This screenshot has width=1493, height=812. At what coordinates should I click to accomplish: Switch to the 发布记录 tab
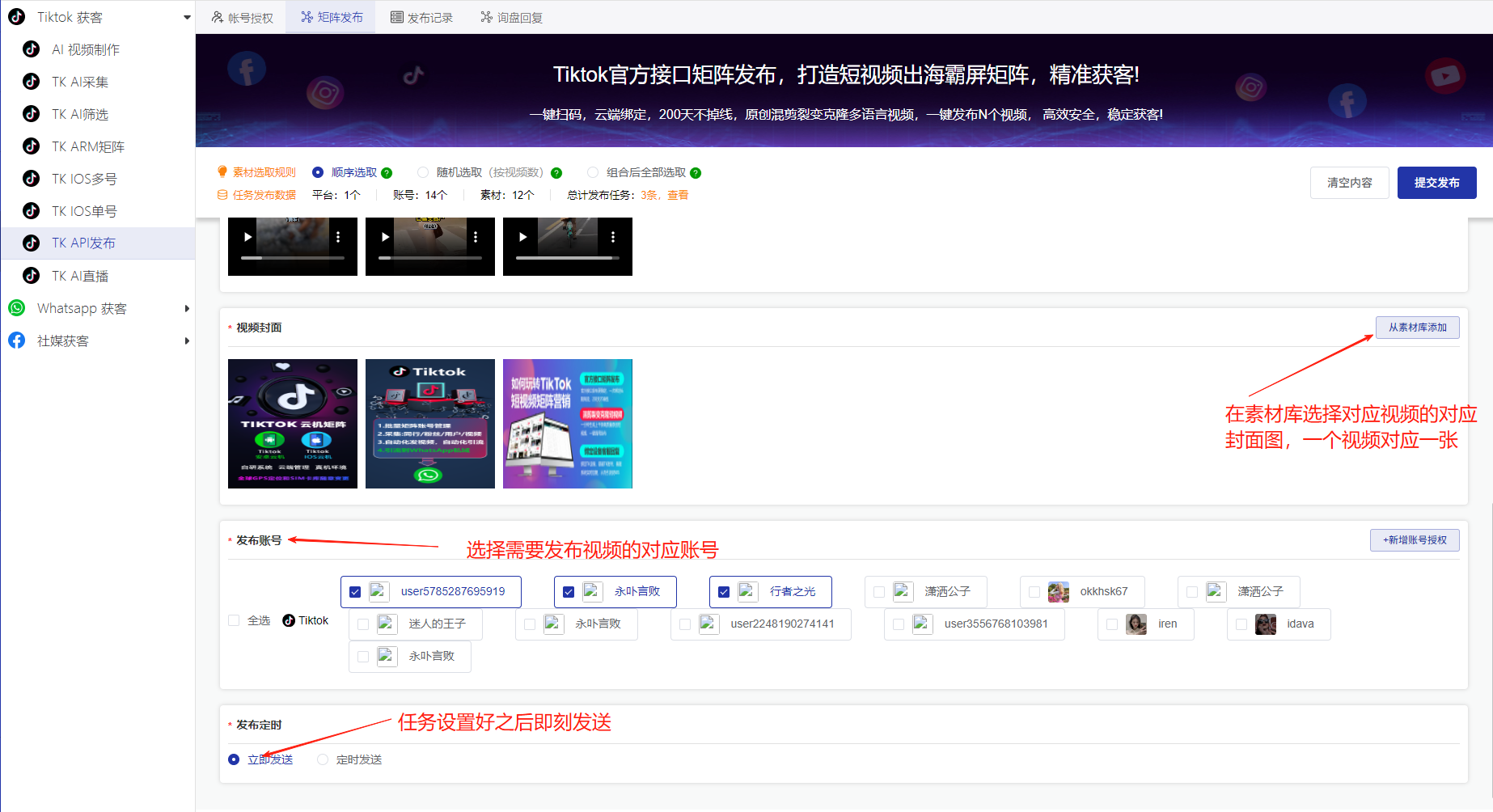421,16
